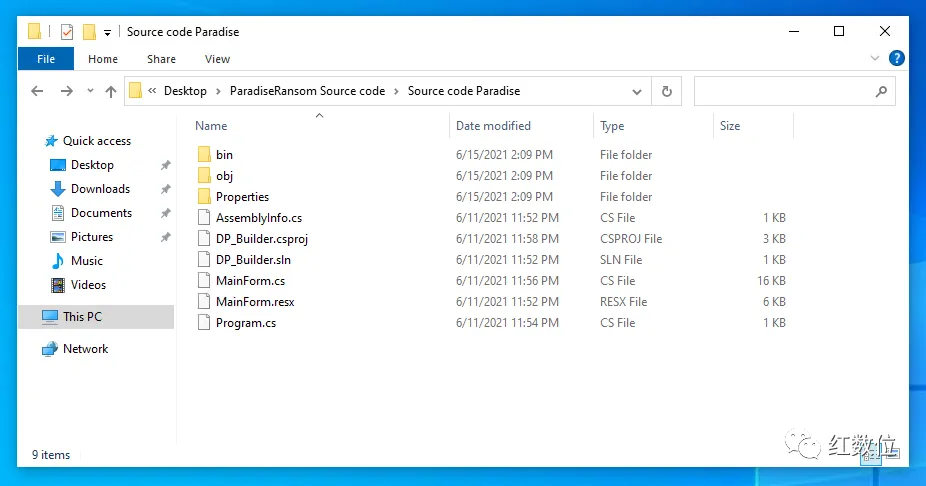Screen dimensions: 926x486
Task: Select Documents in the navigation pane
Action: [x=102, y=213]
